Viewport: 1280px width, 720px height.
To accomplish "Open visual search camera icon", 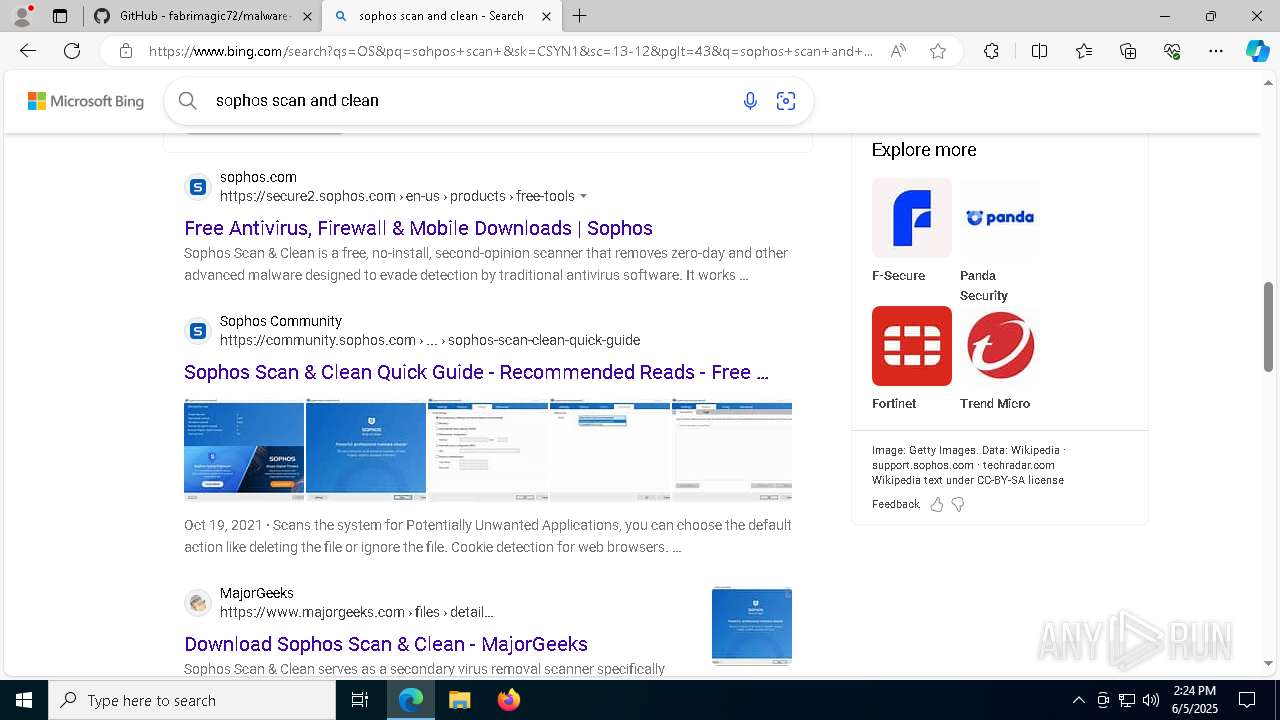I will tap(786, 100).
